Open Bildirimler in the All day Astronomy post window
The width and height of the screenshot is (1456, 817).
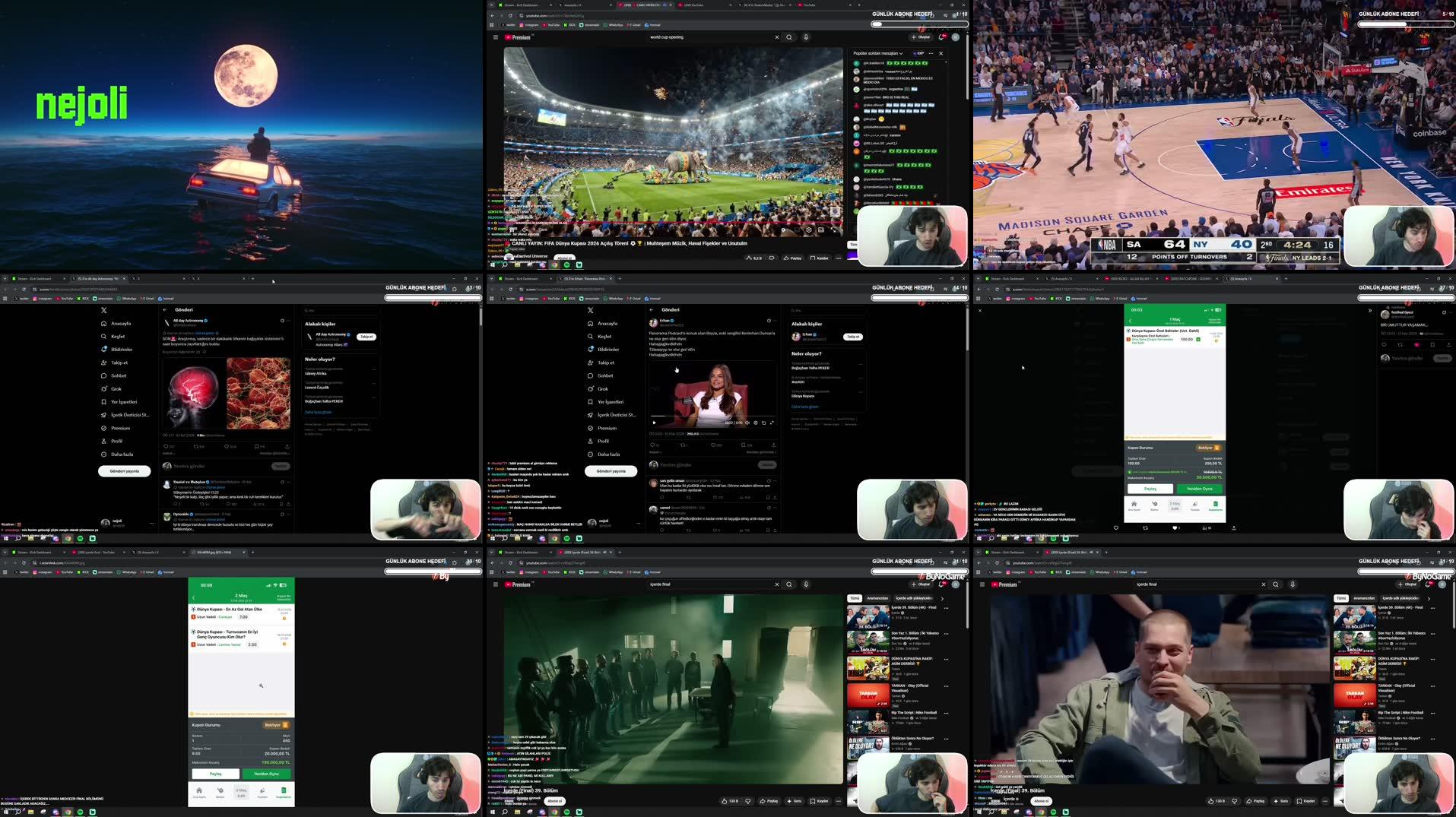tap(116, 350)
